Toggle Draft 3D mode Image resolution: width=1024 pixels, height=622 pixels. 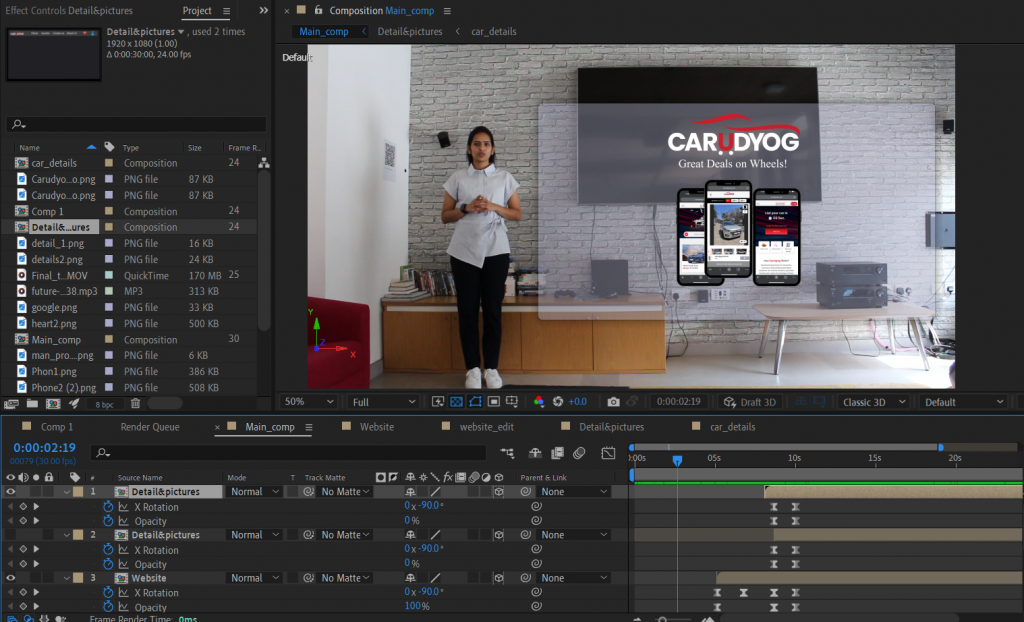(750, 402)
